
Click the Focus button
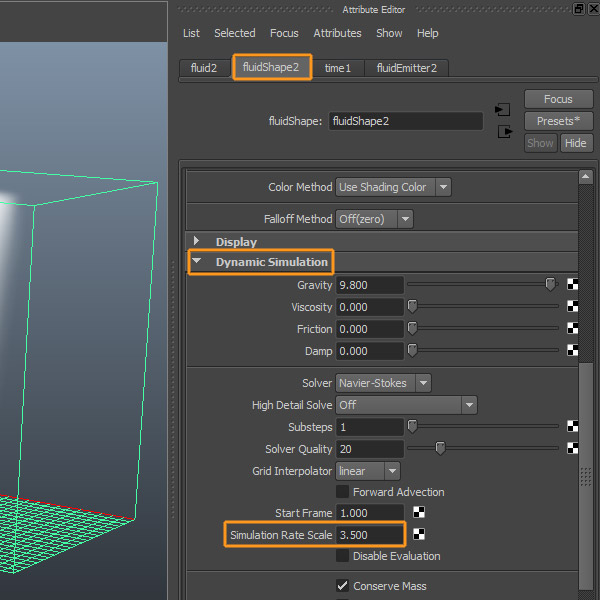pyautogui.click(x=559, y=99)
